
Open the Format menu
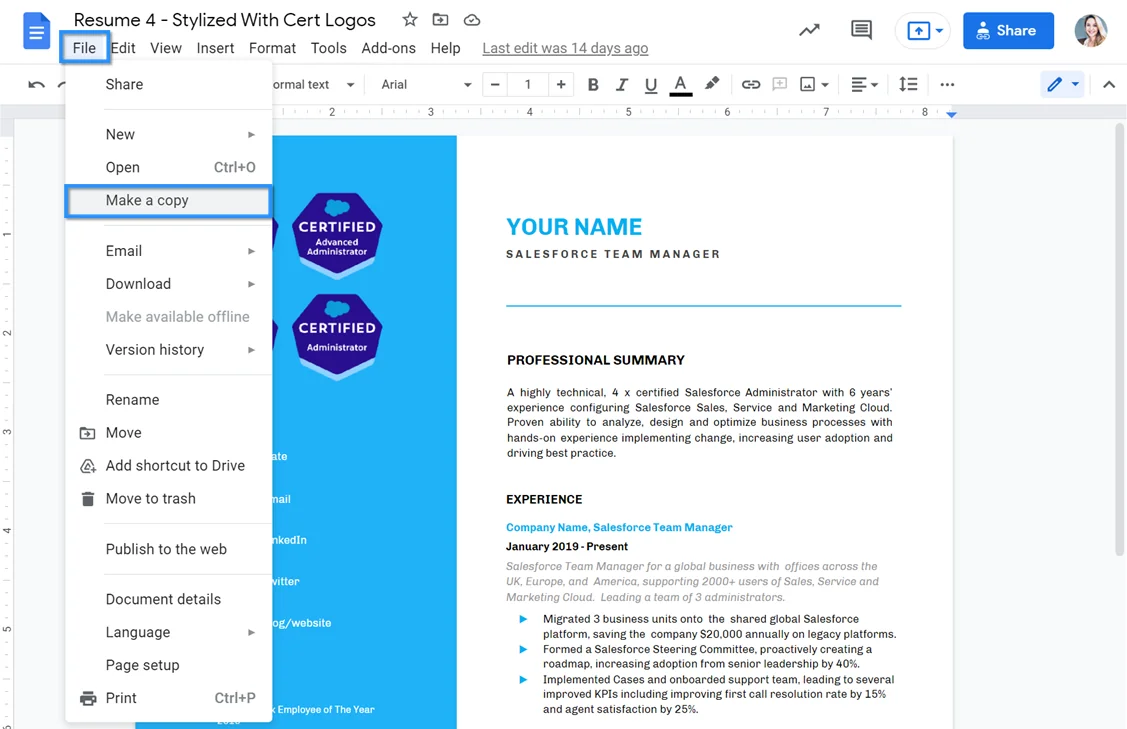coord(272,48)
